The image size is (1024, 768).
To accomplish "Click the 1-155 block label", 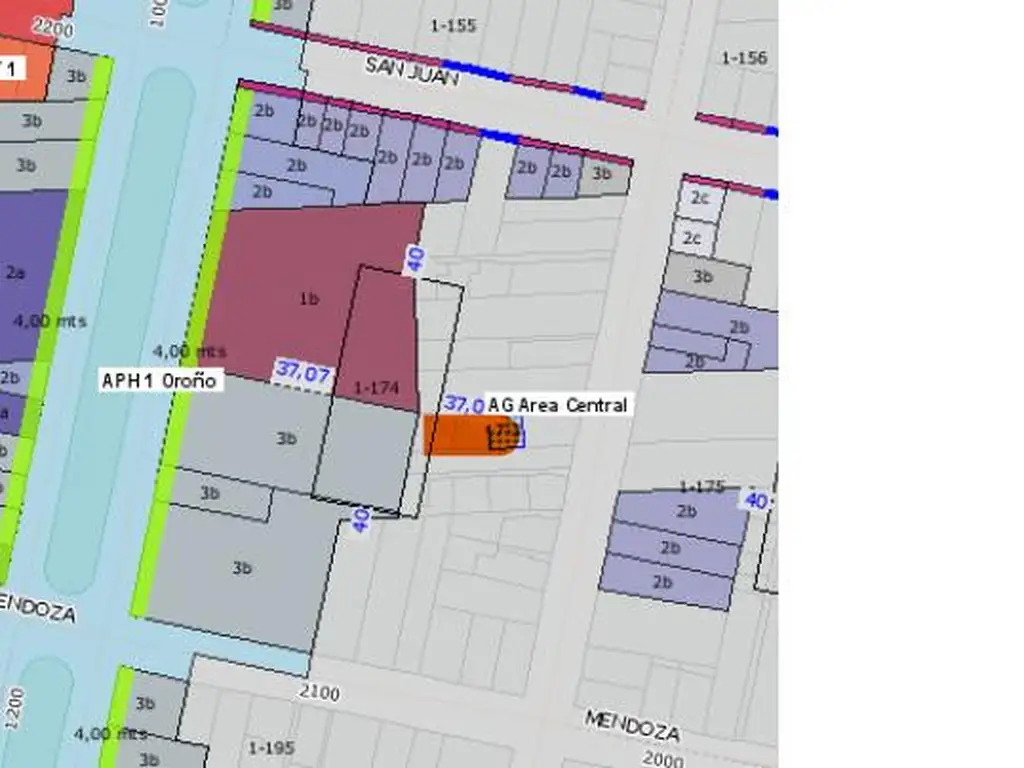I will click(x=453, y=26).
